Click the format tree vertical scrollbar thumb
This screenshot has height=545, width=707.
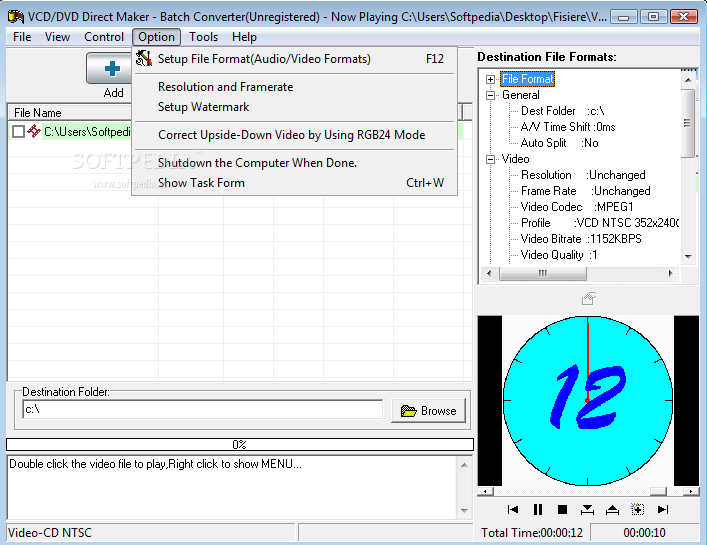pos(688,123)
